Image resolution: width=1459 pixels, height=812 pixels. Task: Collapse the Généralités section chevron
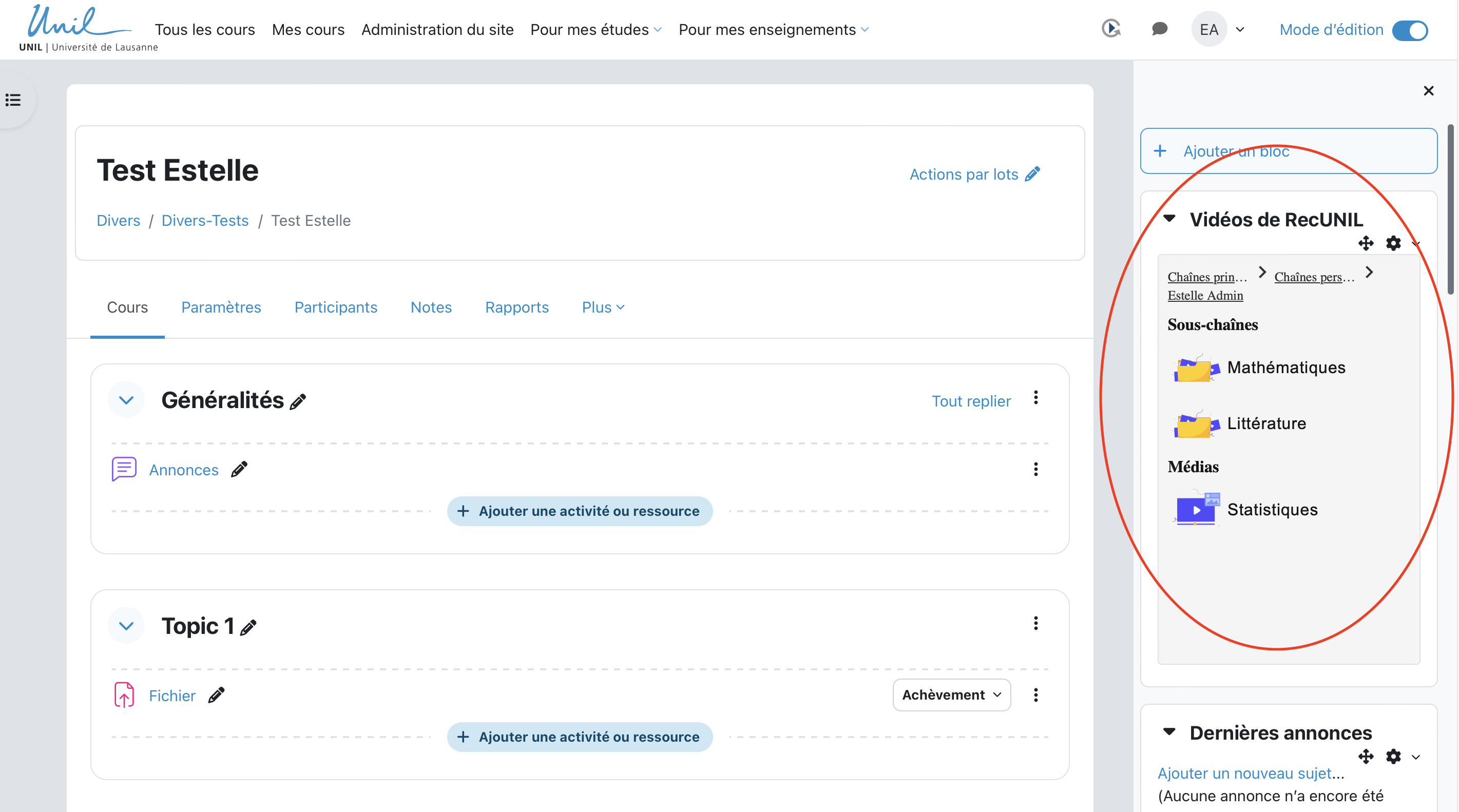[x=126, y=400]
